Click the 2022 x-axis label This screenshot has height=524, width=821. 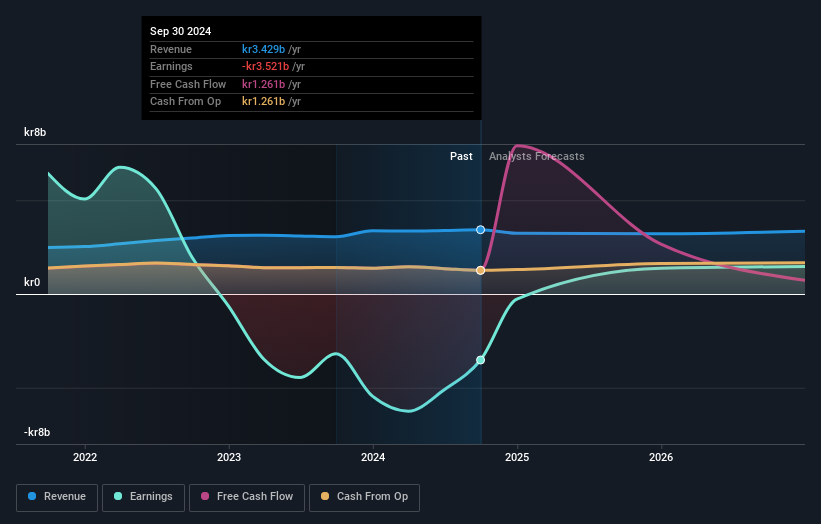tap(85, 458)
